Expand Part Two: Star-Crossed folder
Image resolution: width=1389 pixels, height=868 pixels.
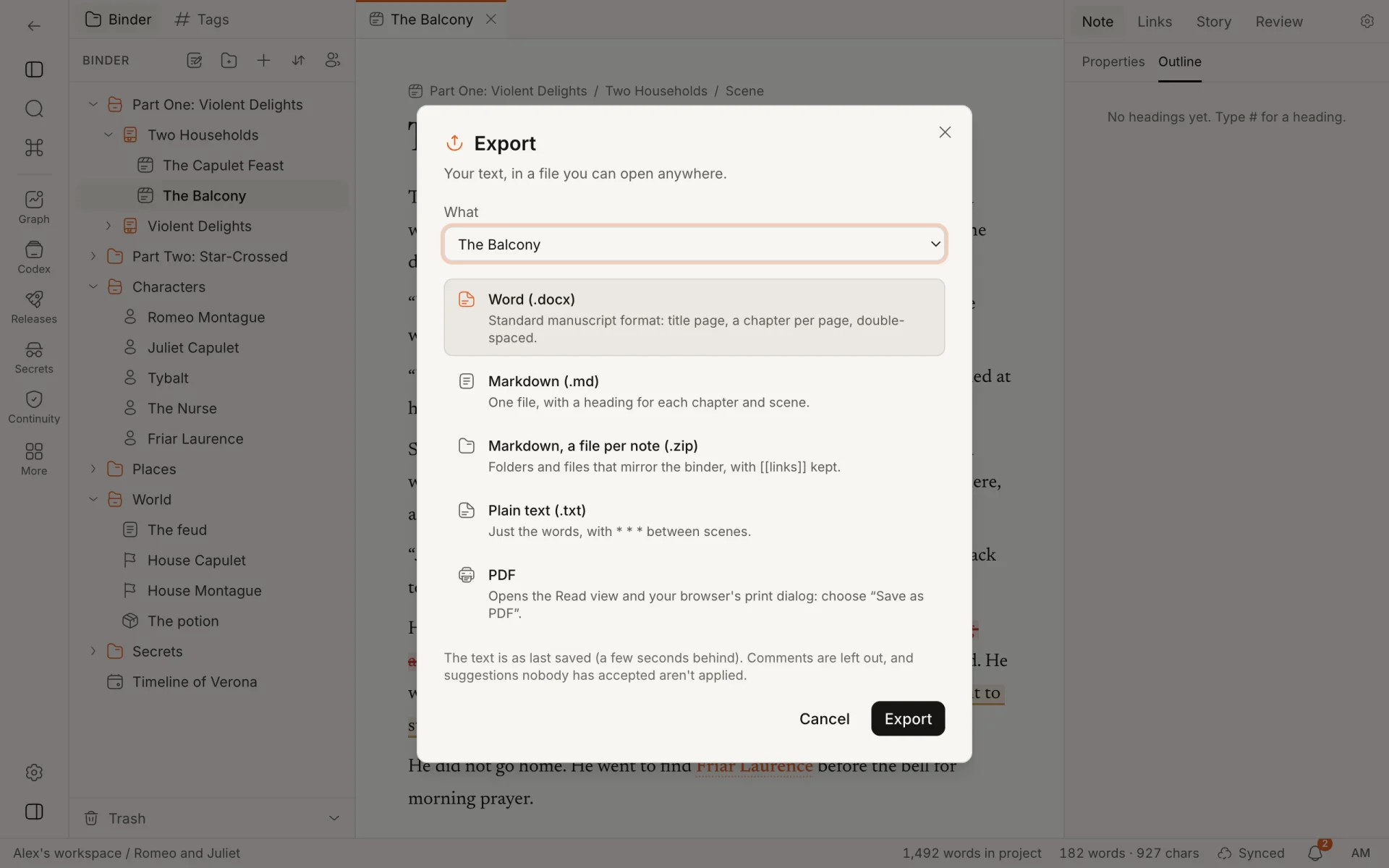93,256
